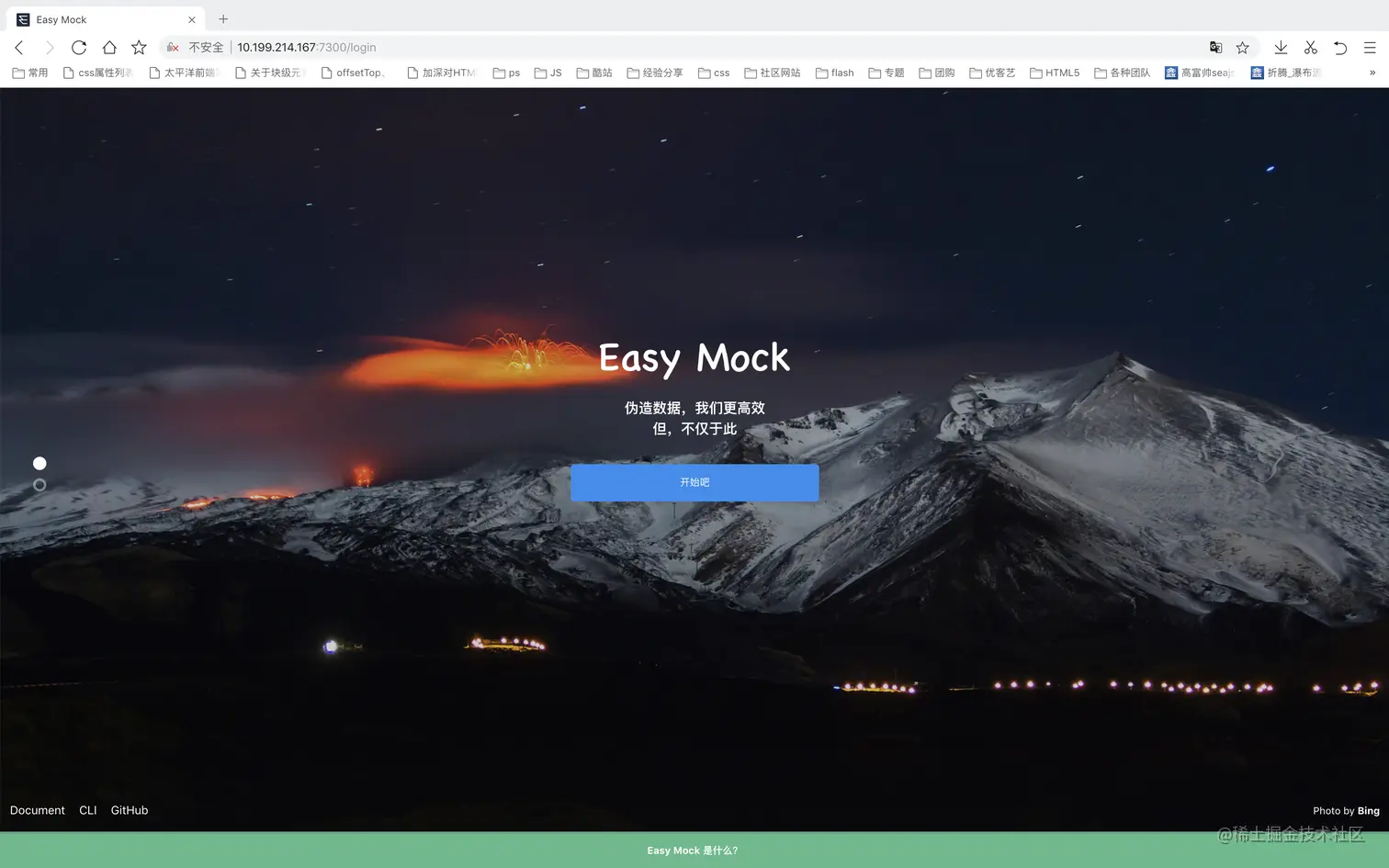Open the GitHub footer link
The image size is (1389, 868).
(130, 810)
